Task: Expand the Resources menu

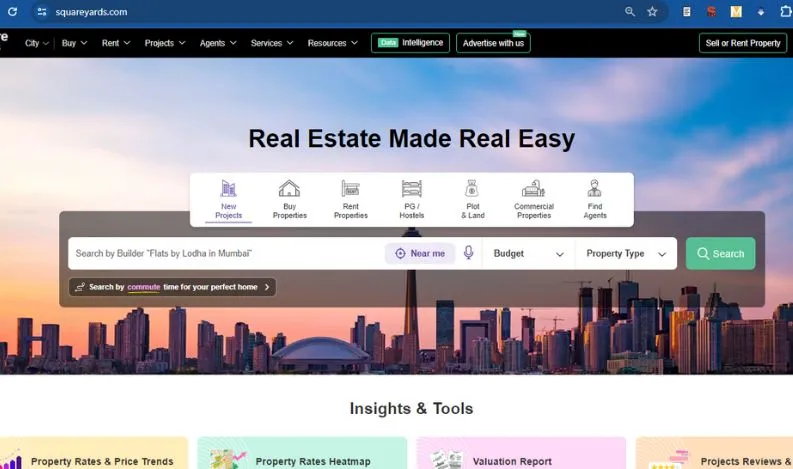Action: pyautogui.click(x=333, y=43)
